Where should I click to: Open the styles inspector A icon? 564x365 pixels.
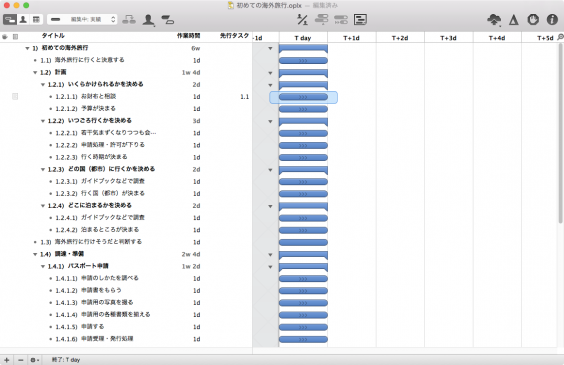(514, 19)
